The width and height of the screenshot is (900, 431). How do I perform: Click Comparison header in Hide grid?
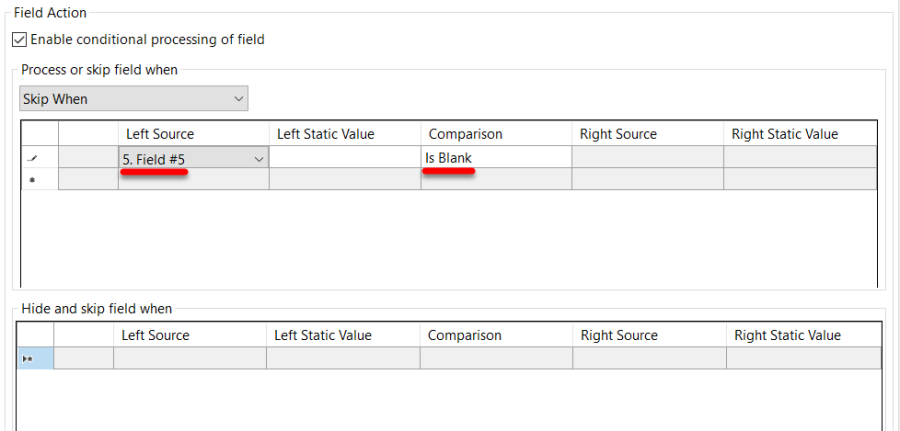(x=464, y=335)
